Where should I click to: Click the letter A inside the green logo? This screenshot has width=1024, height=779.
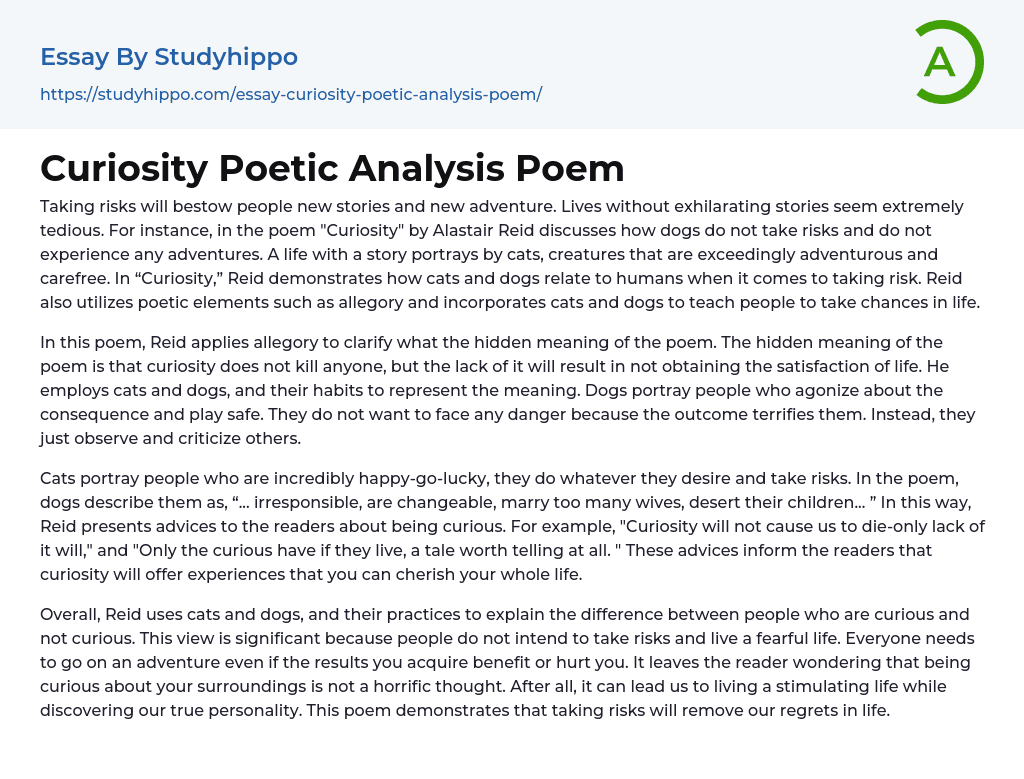click(x=939, y=62)
